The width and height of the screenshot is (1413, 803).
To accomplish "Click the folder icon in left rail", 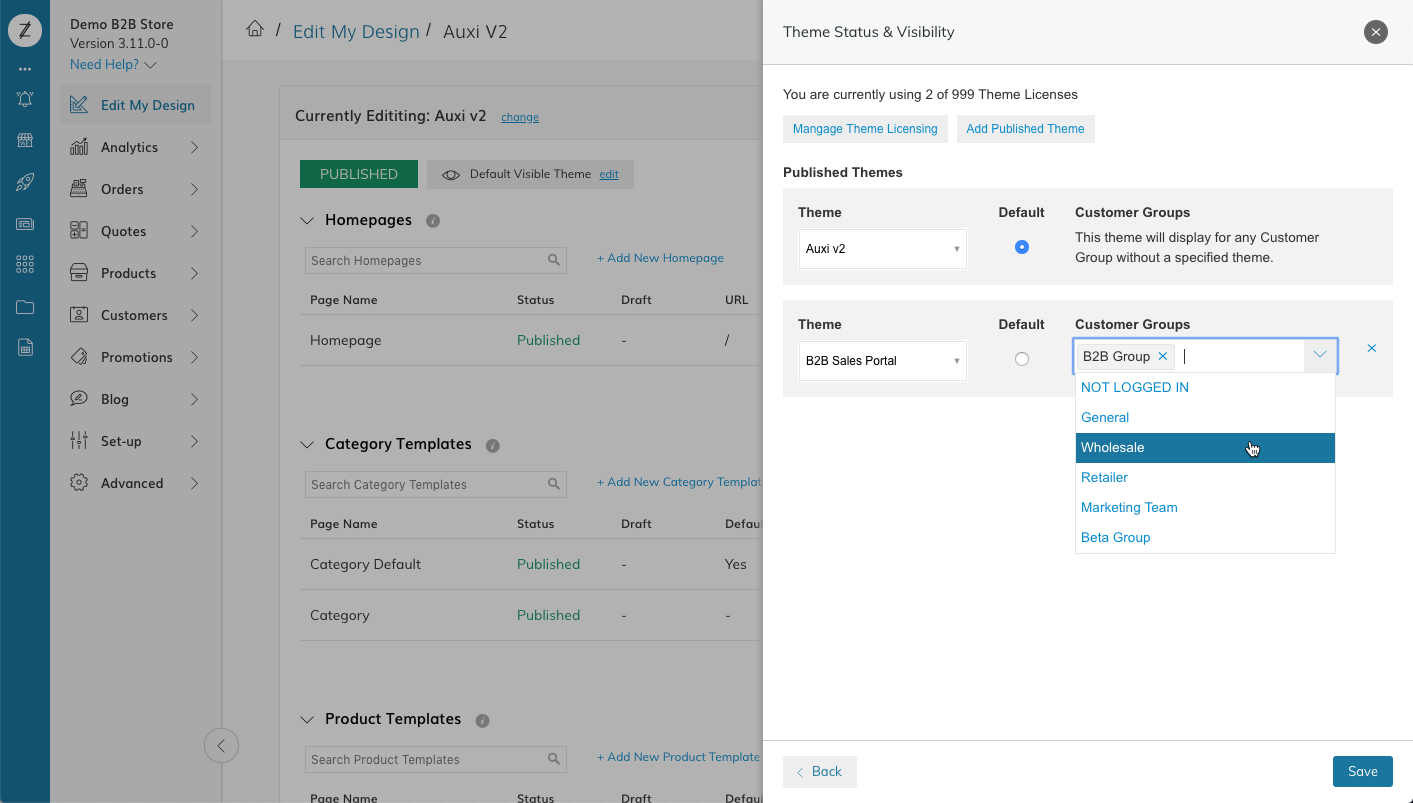I will coord(25,307).
